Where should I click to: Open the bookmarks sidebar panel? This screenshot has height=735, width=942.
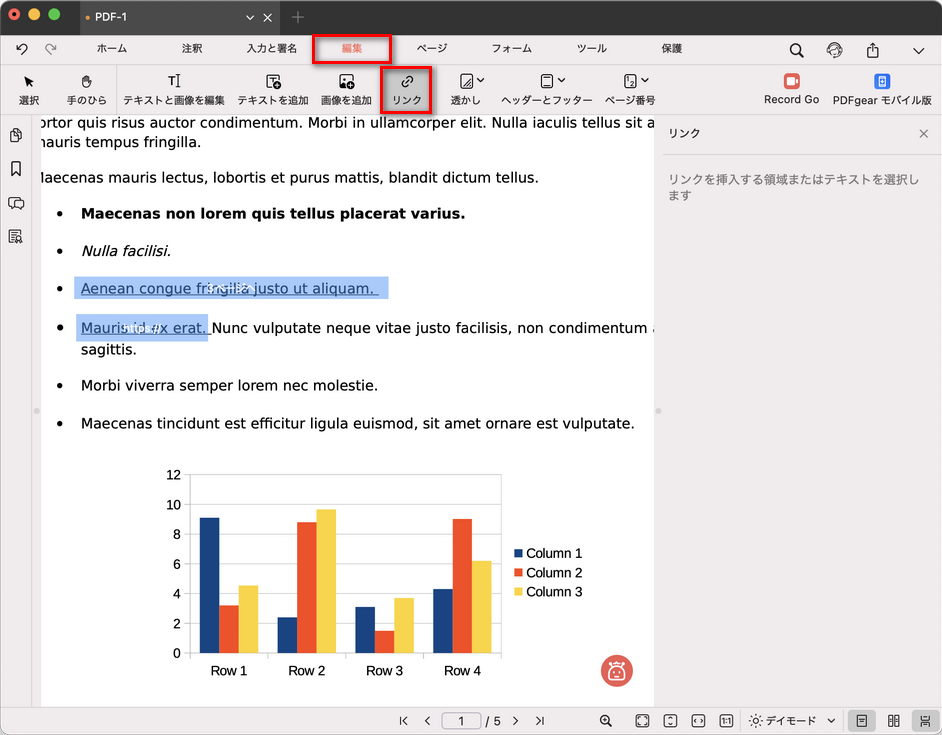tap(16, 169)
